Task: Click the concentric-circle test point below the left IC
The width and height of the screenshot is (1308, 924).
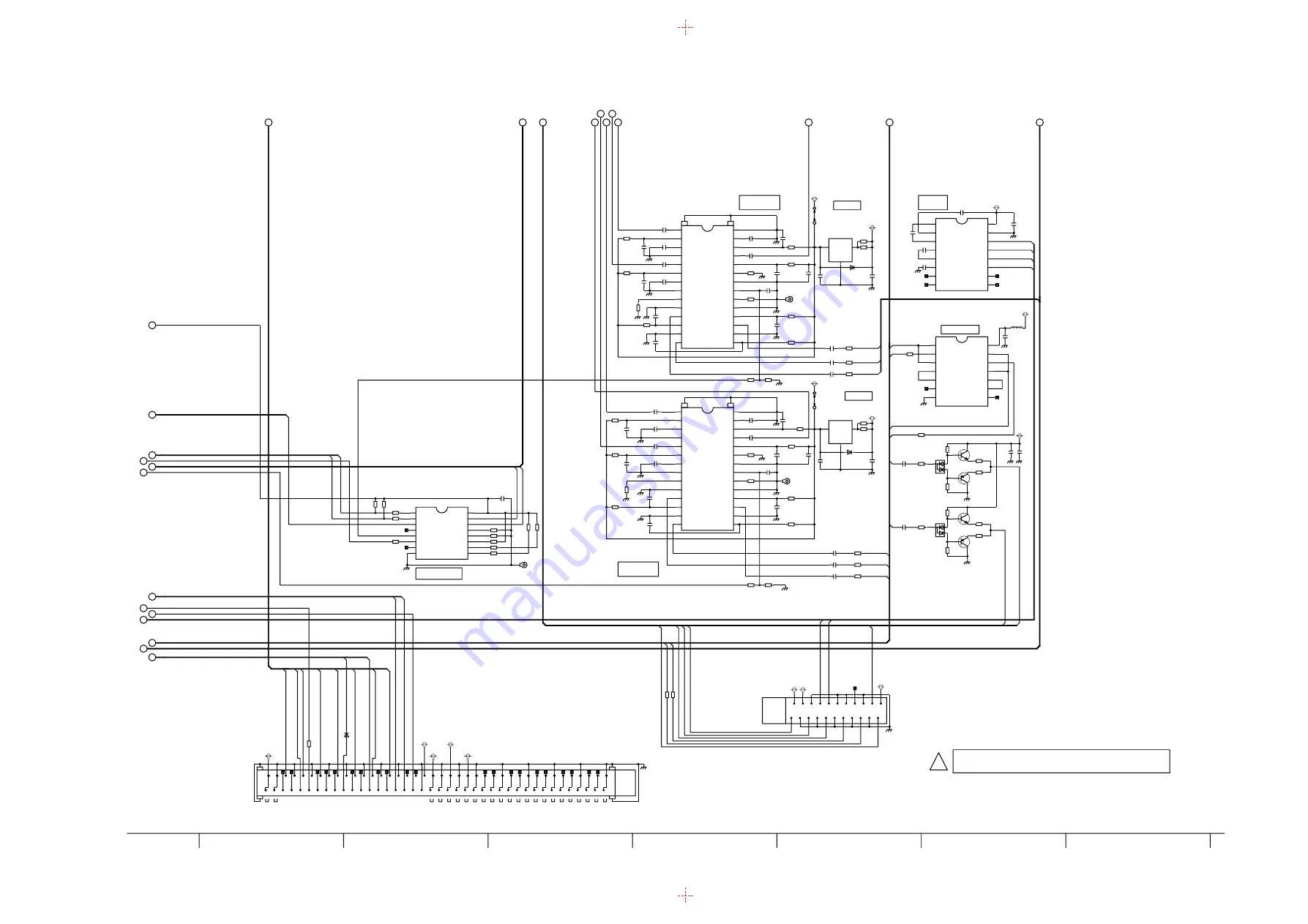Action: (523, 565)
